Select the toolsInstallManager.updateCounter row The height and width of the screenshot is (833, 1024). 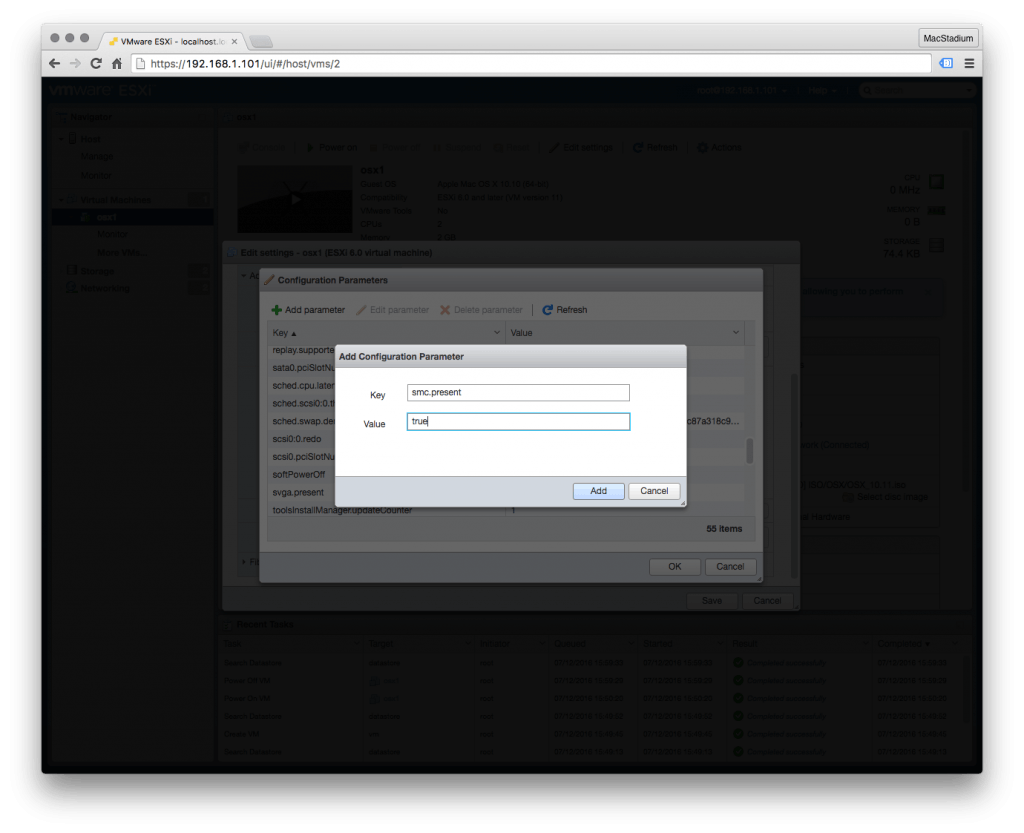[505, 511]
